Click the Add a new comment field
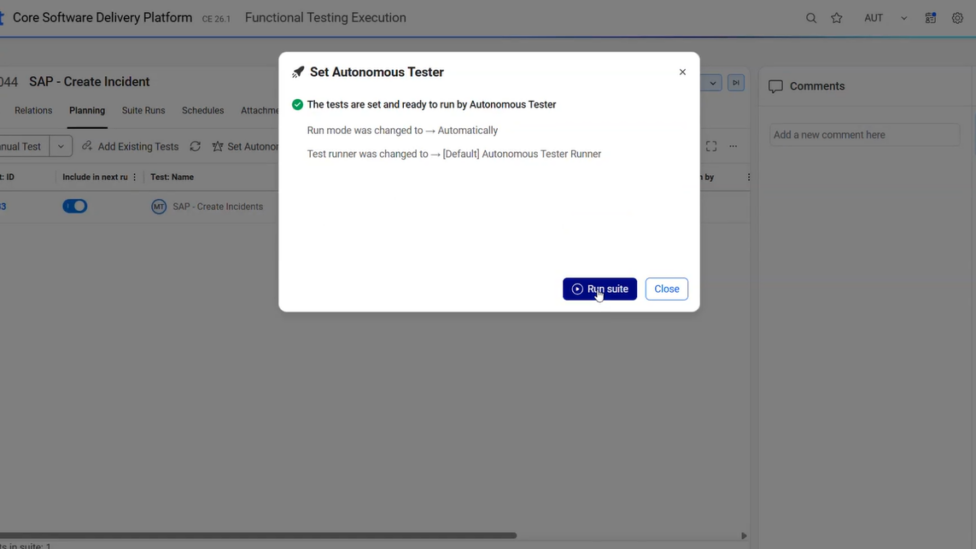The width and height of the screenshot is (976, 549). click(x=865, y=134)
